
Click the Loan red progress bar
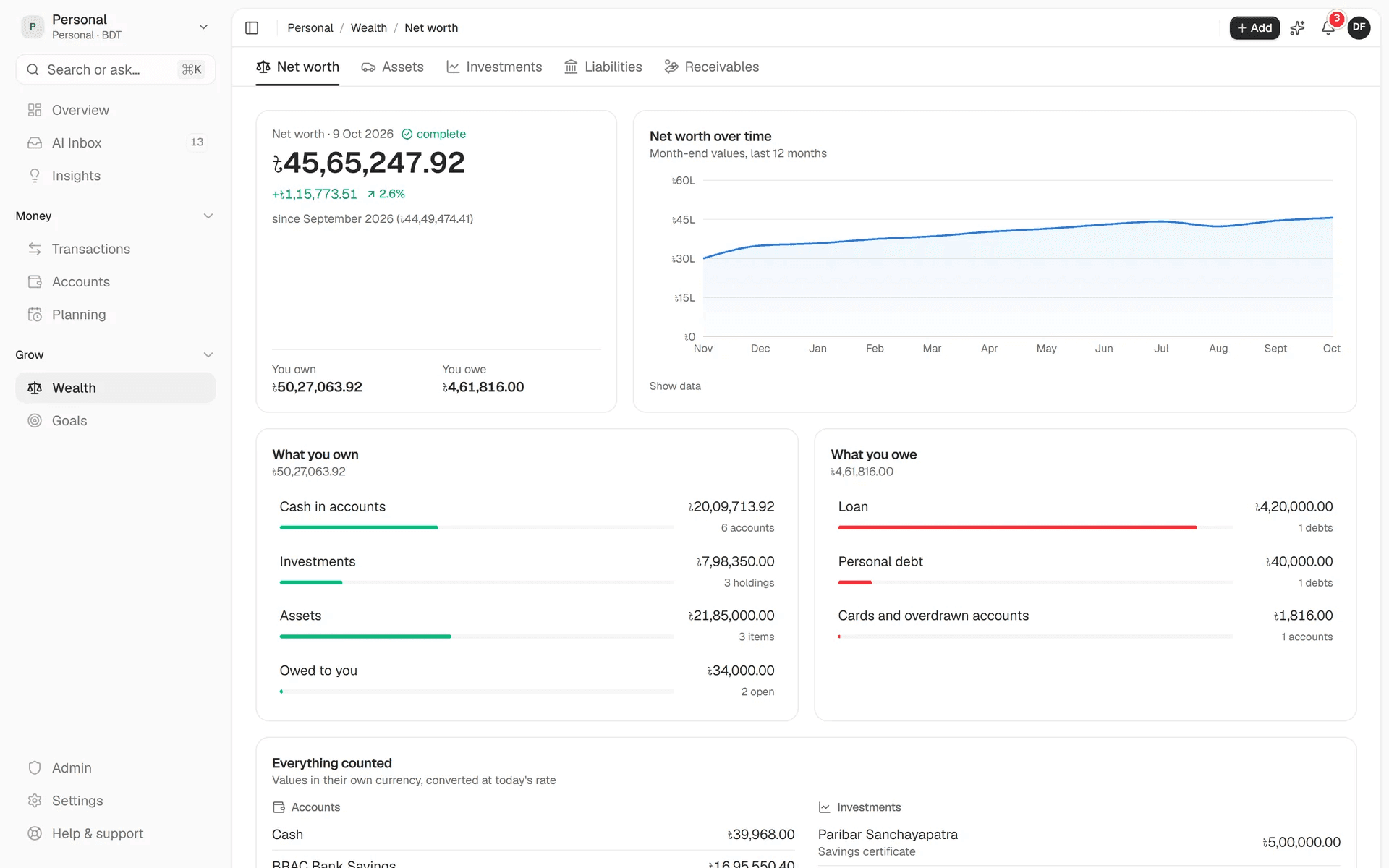1035,528
